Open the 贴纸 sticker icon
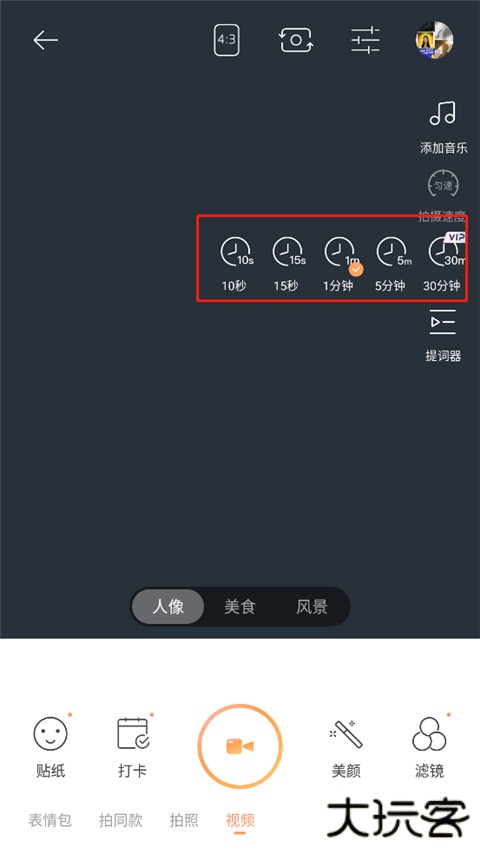Image resolution: width=480 pixels, height=853 pixels. coord(51,733)
